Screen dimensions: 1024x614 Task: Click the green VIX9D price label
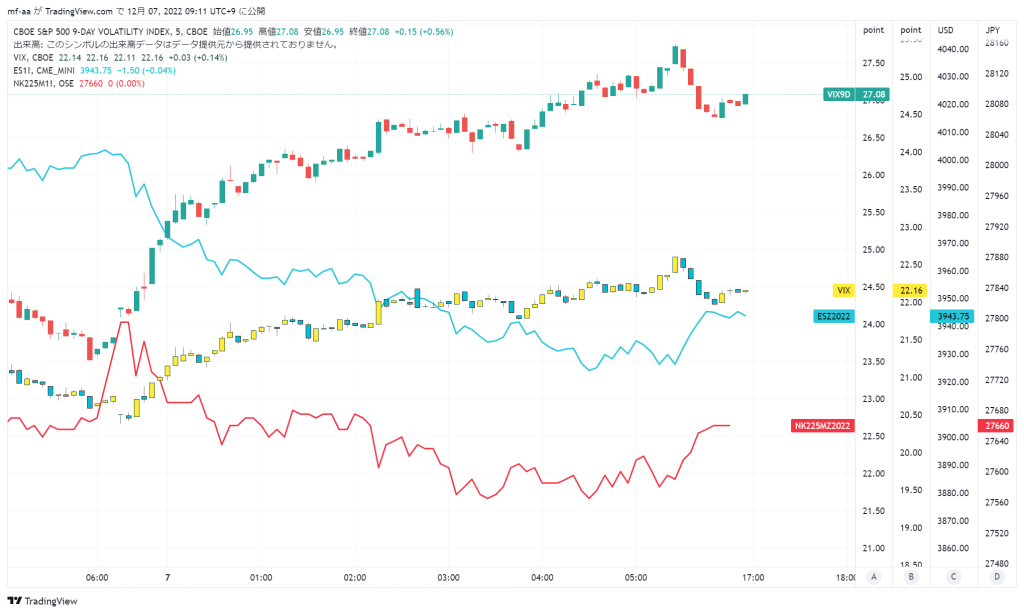839,95
